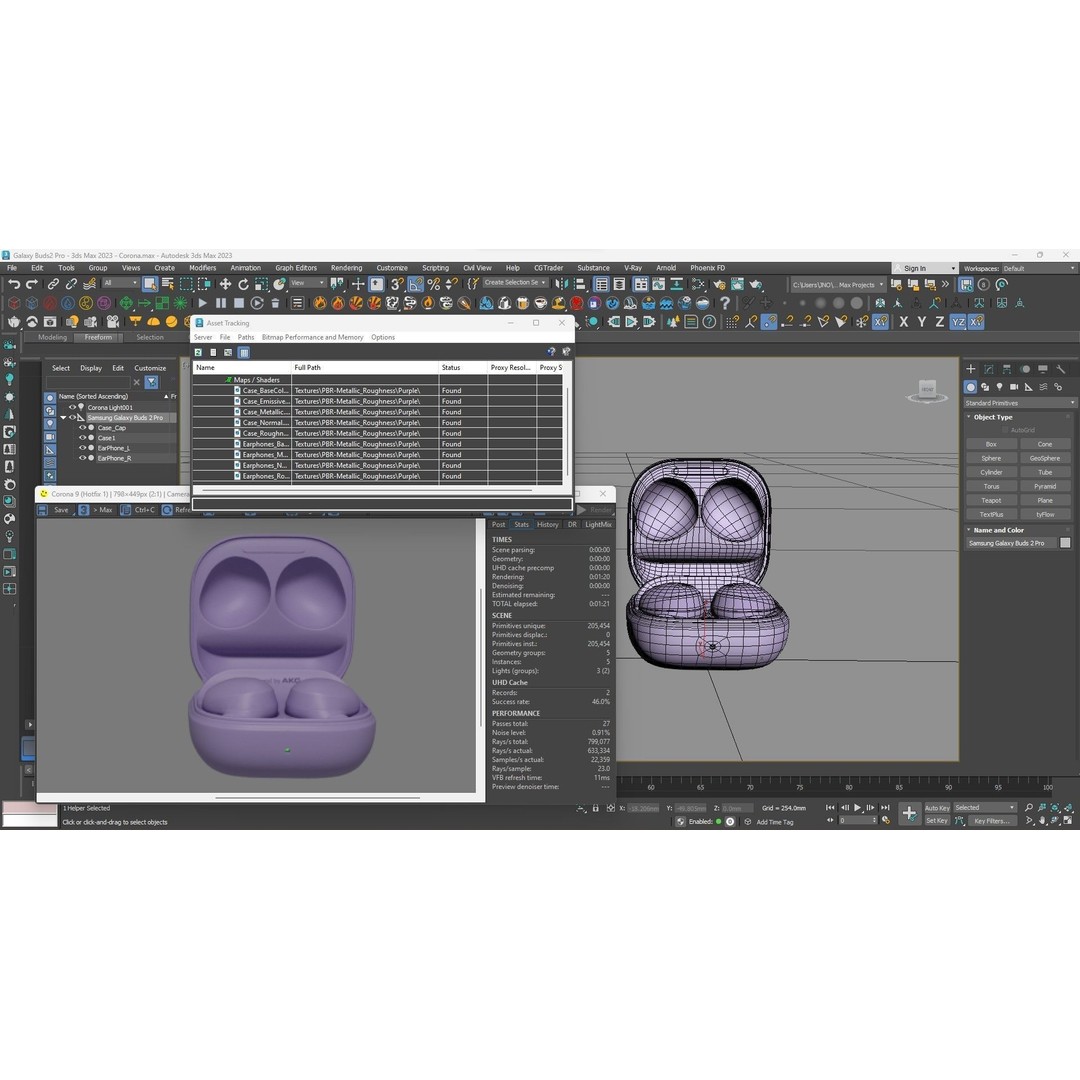Select the Select Object tool
This screenshot has height=1080, width=1080.
click(x=149, y=284)
